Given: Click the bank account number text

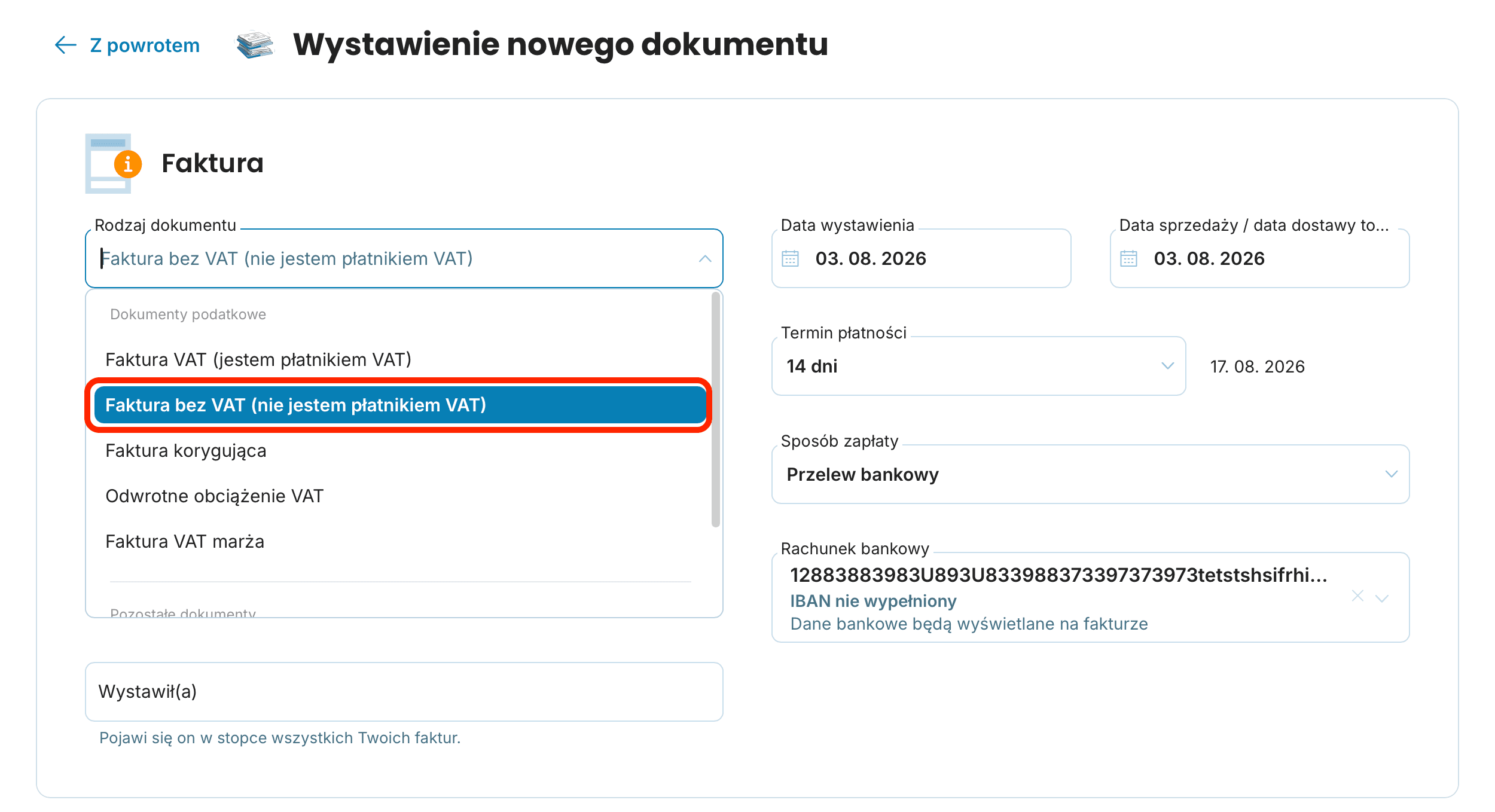Looking at the screenshot, I should click(x=1058, y=575).
